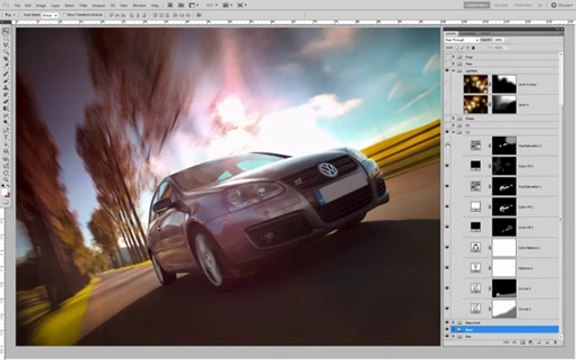Toggle visibility of Hue/Saturation 3 layer

click(447, 145)
